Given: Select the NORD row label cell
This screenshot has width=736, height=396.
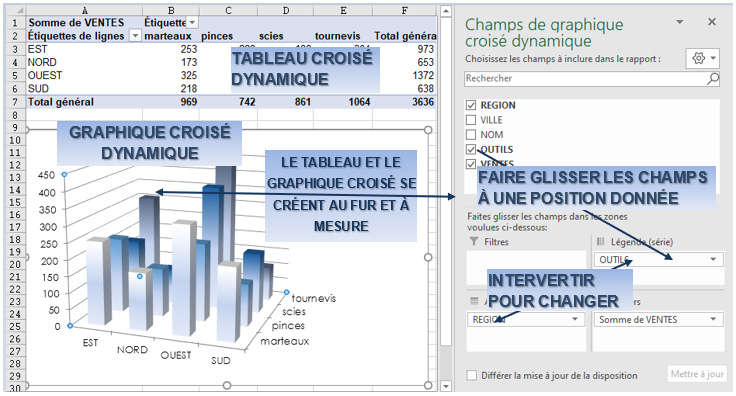Looking at the screenshot, I should pyautogui.click(x=84, y=62).
